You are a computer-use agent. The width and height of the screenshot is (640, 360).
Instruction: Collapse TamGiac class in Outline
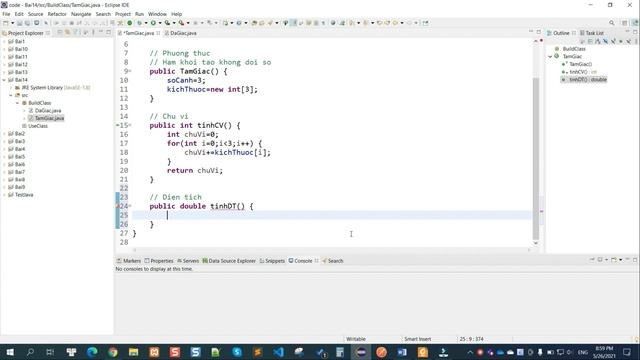550,57
